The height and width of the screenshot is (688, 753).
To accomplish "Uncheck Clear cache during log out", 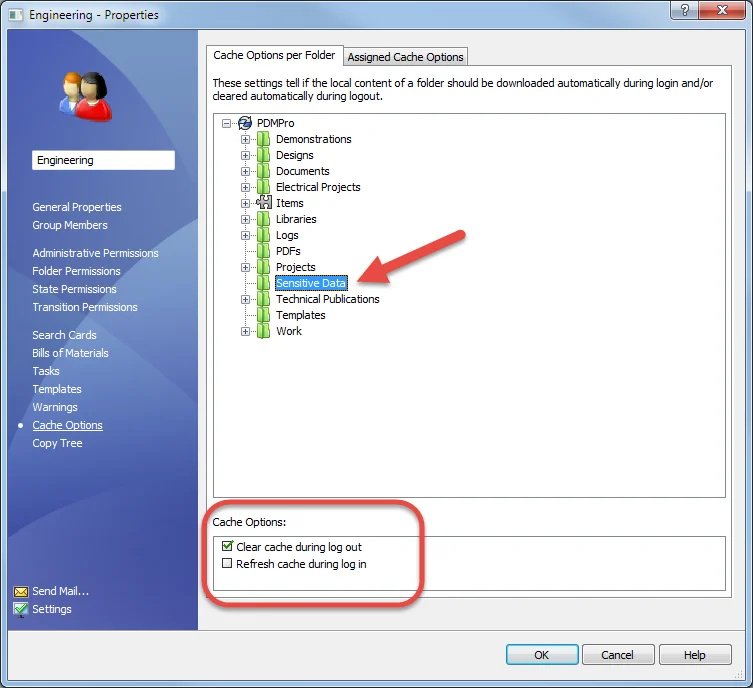I will (x=227, y=546).
